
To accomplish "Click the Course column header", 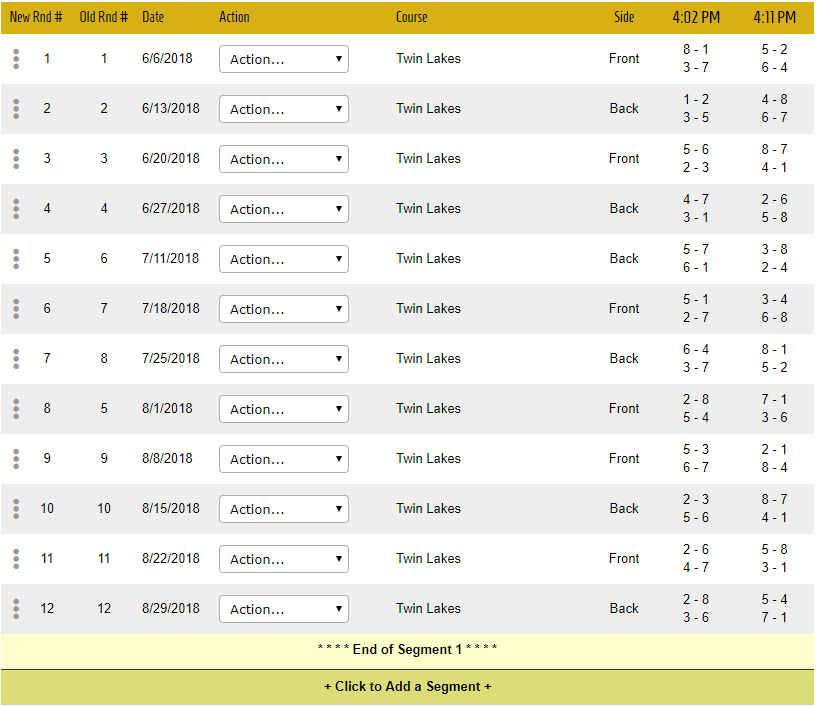I will (x=411, y=18).
